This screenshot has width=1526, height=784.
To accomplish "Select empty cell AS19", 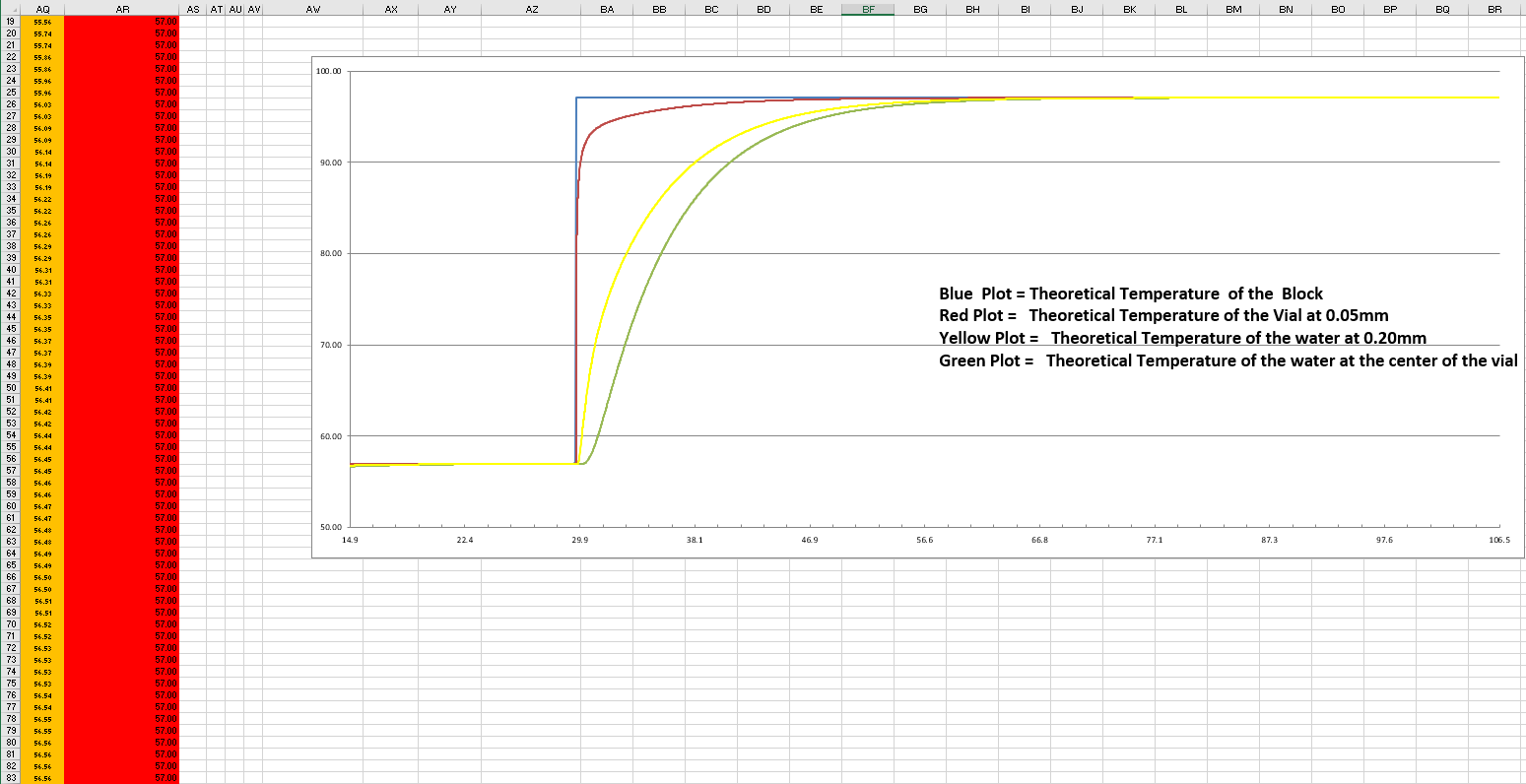I will coord(193,21).
